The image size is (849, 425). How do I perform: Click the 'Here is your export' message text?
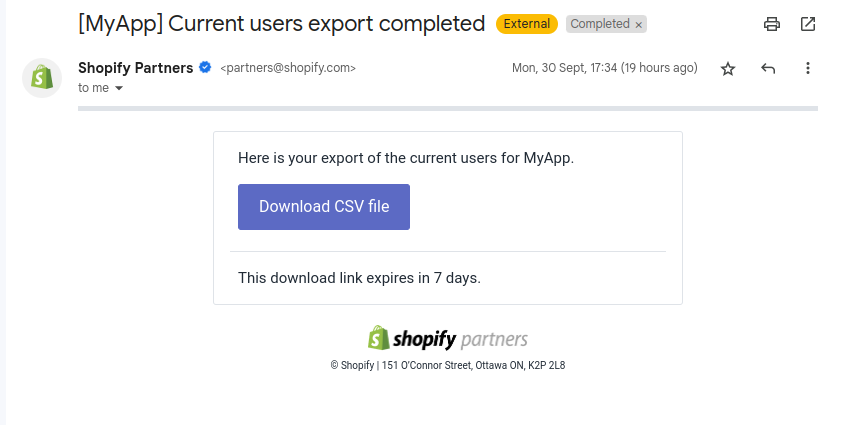406,158
